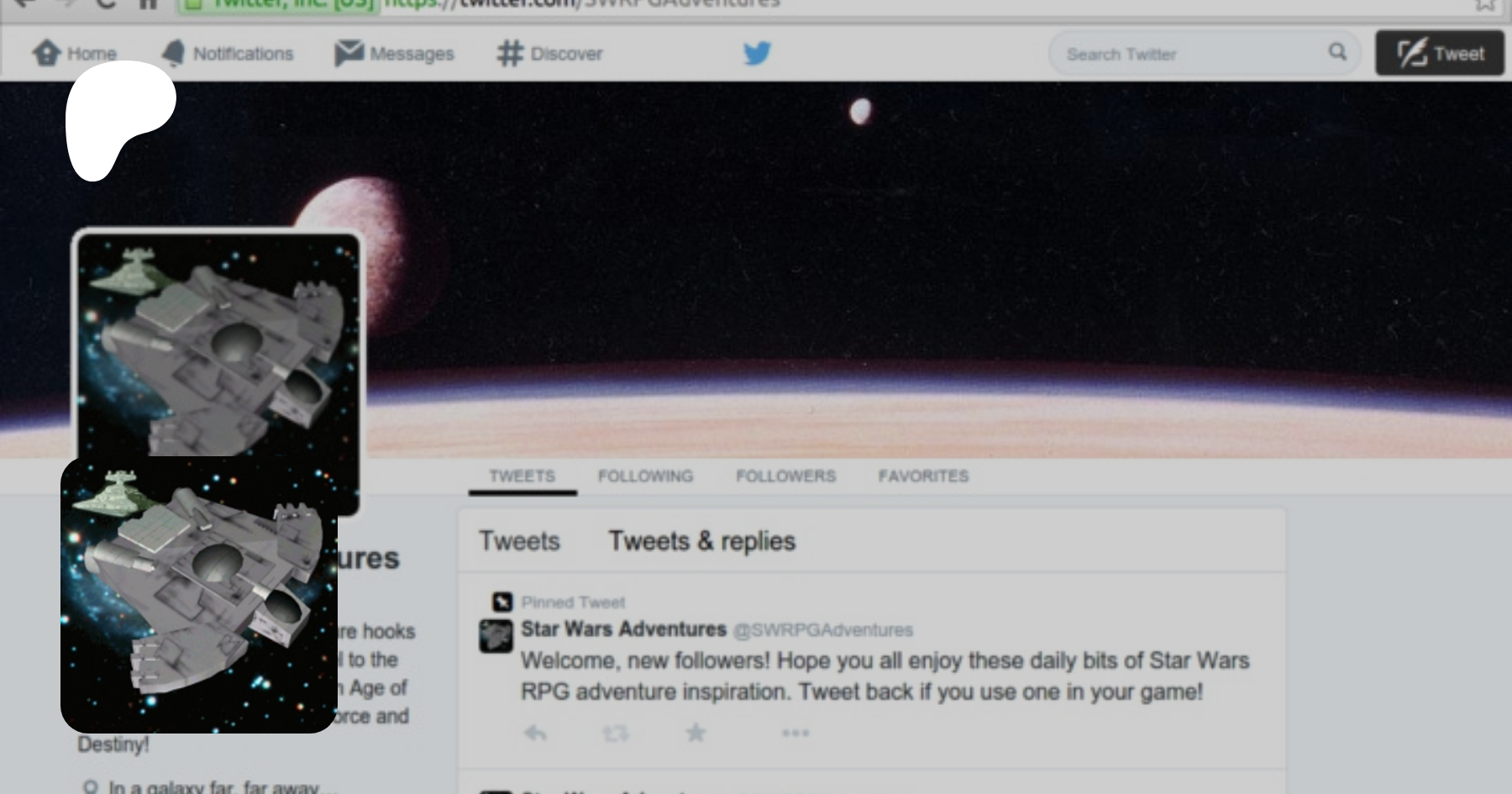Switch to the FOLLOWING tab
Image resolution: width=1512 pixels, height=794 pixels.
click(x=645, y=476)
